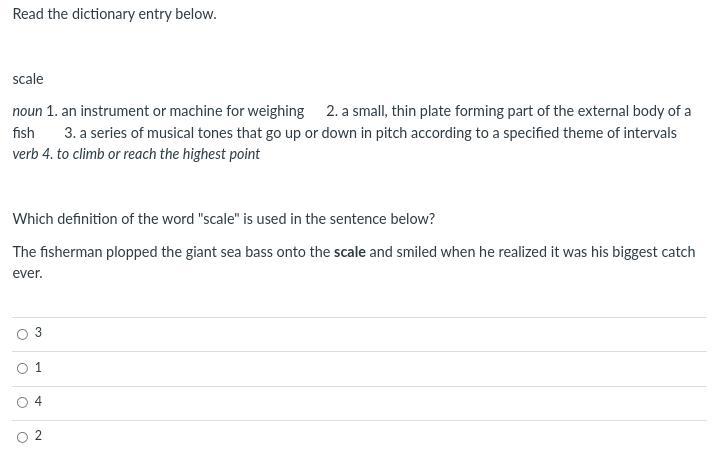Click the "1" answer option label
This screenshot has height=464, width=721.
point(38,367)
